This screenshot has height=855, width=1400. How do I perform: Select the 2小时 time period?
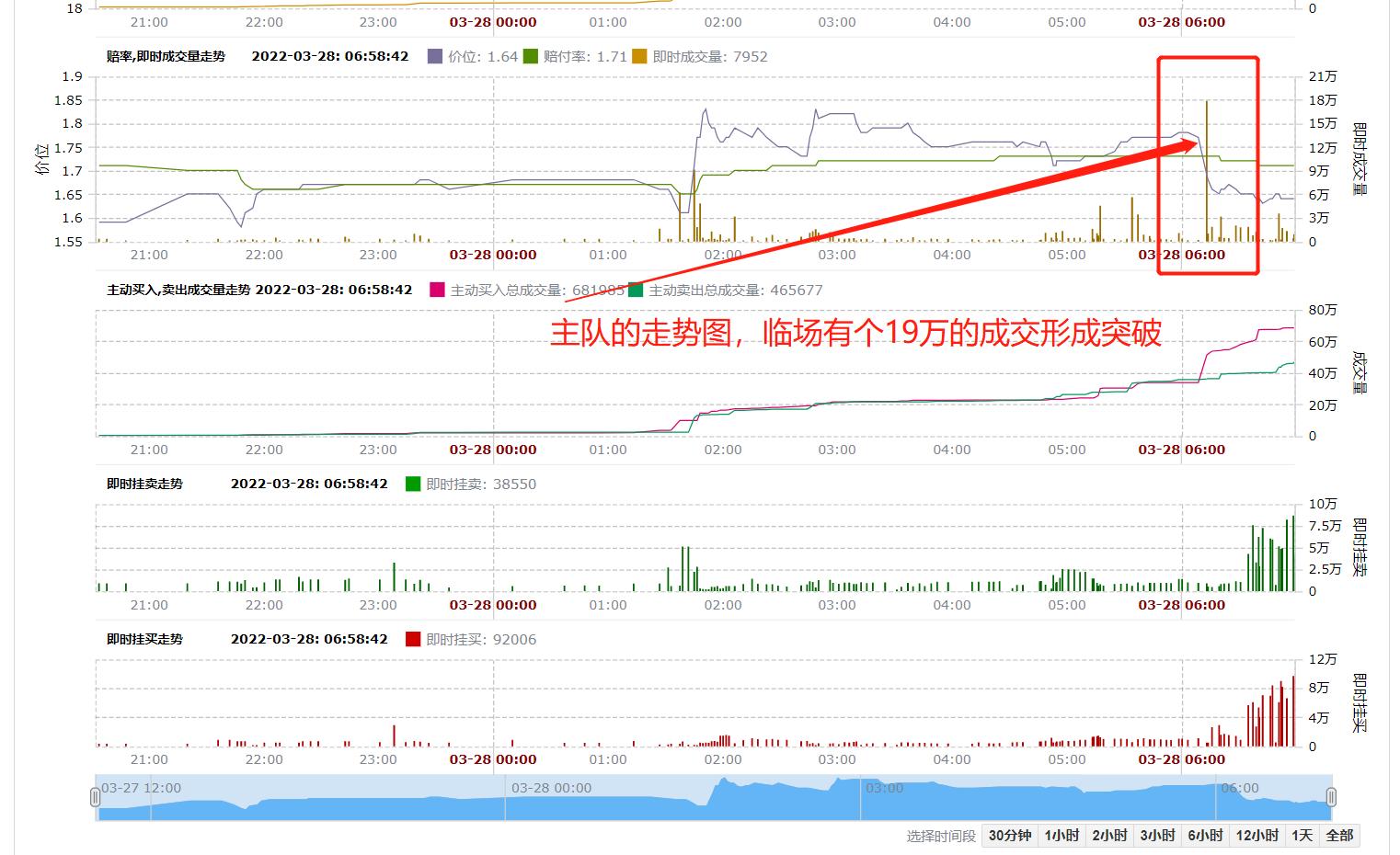point(1109,836)
